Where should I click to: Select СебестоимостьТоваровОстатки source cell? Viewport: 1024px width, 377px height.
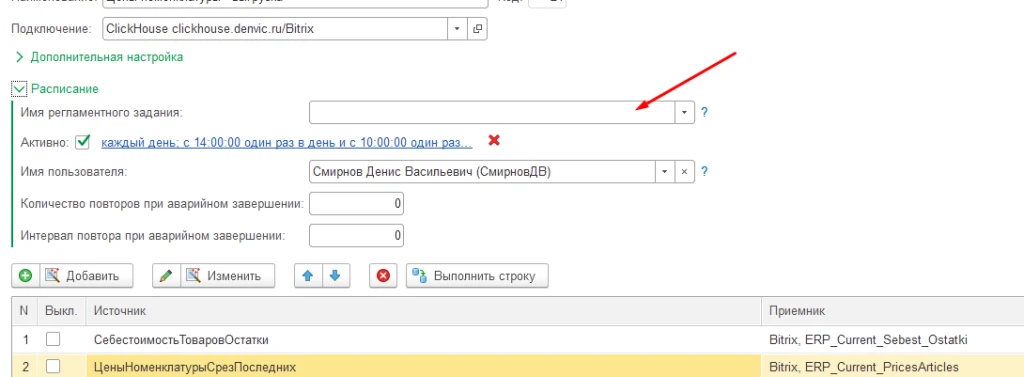click(x=424, y=339)
